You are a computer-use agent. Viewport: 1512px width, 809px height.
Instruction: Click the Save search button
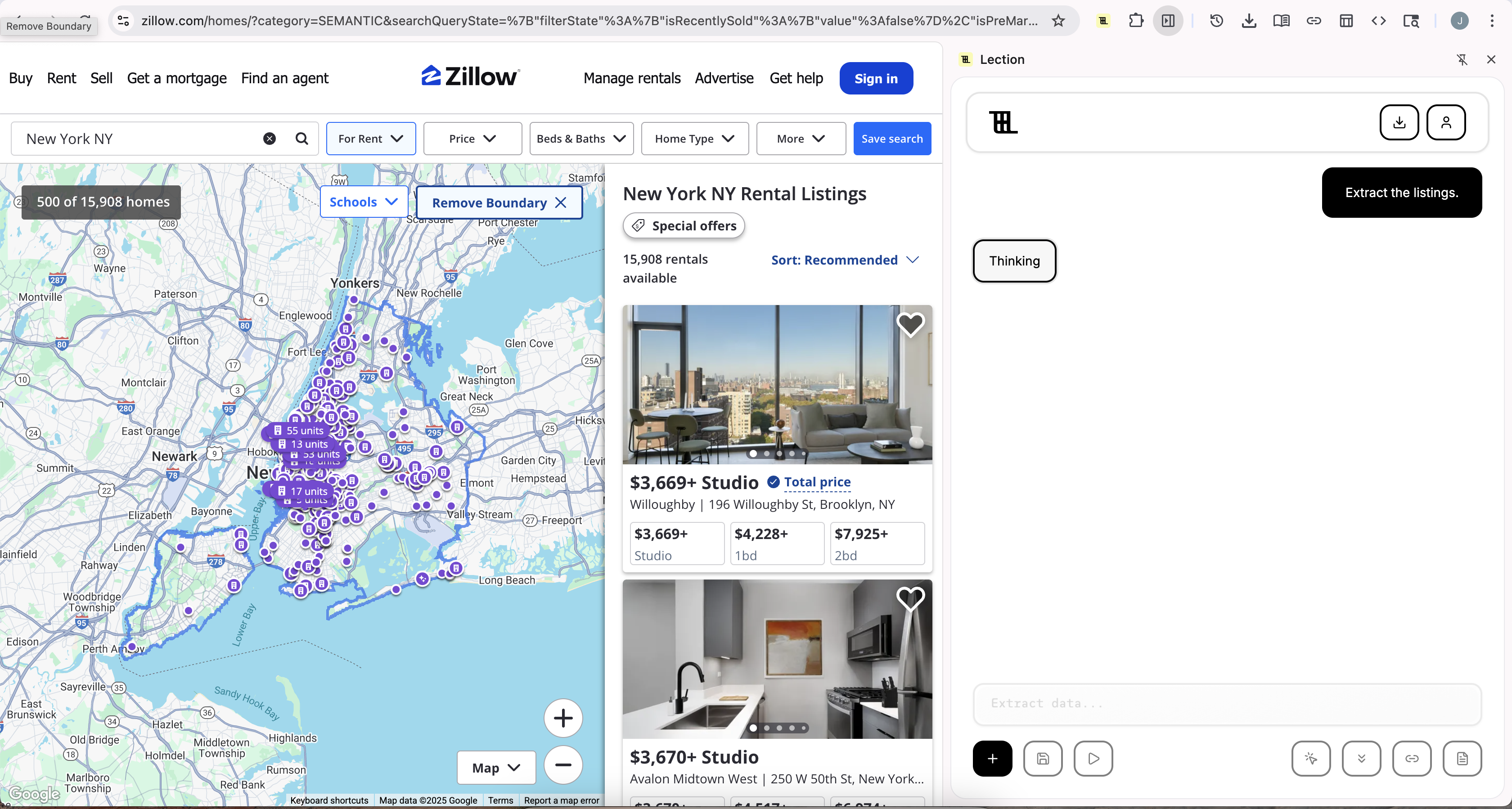891,139
